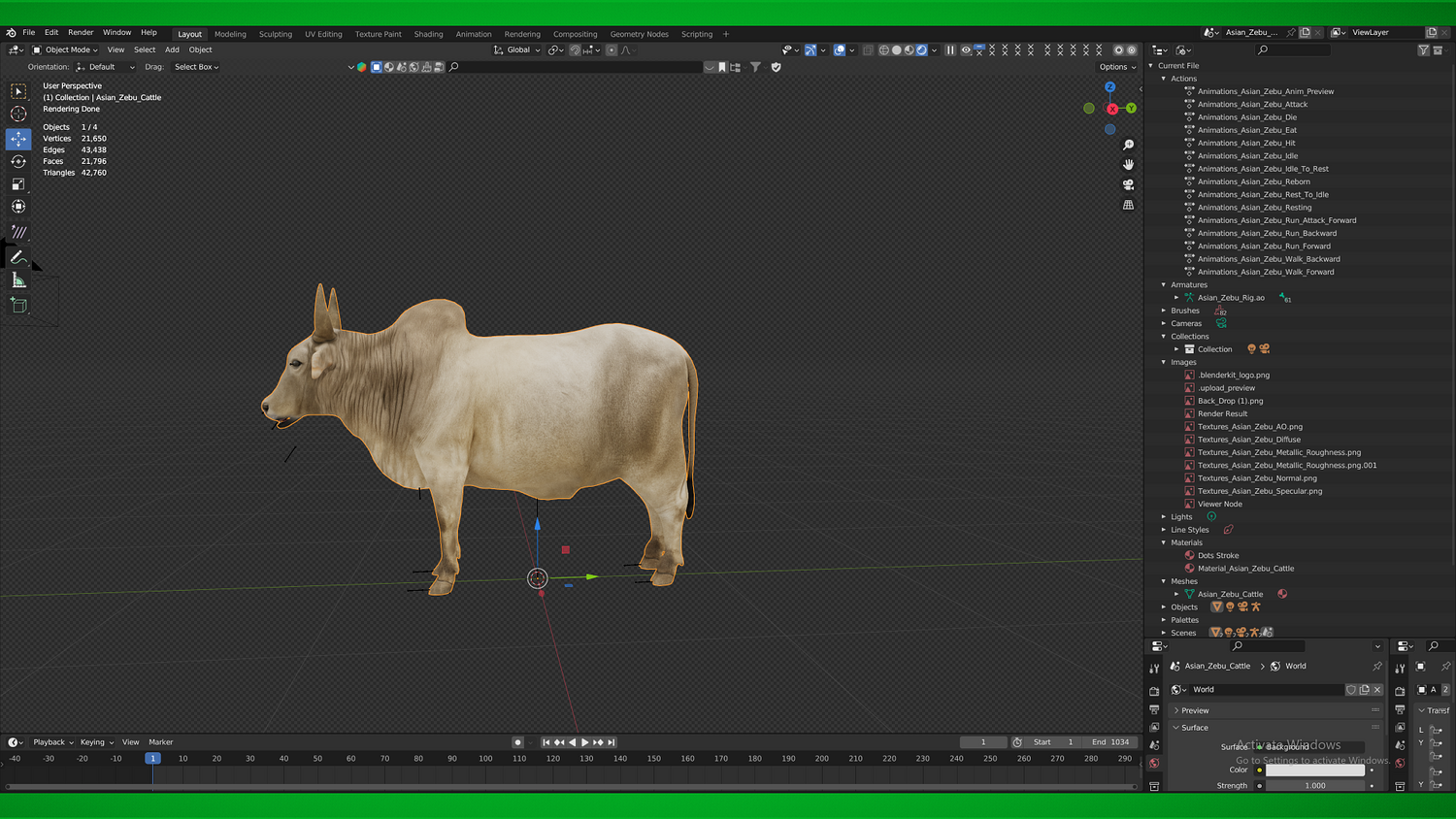1456x819 pixels.
Task: Select the Animations_Asian_Zebu_Attack action
Action: (x=1252, y=105)
